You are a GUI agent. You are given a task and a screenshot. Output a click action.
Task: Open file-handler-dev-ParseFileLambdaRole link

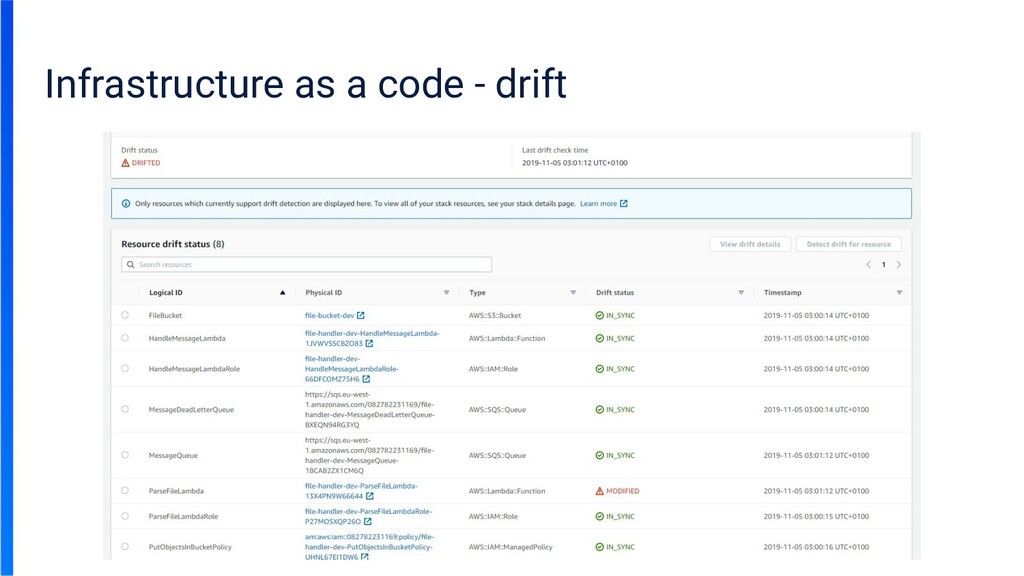pos(368,516)
